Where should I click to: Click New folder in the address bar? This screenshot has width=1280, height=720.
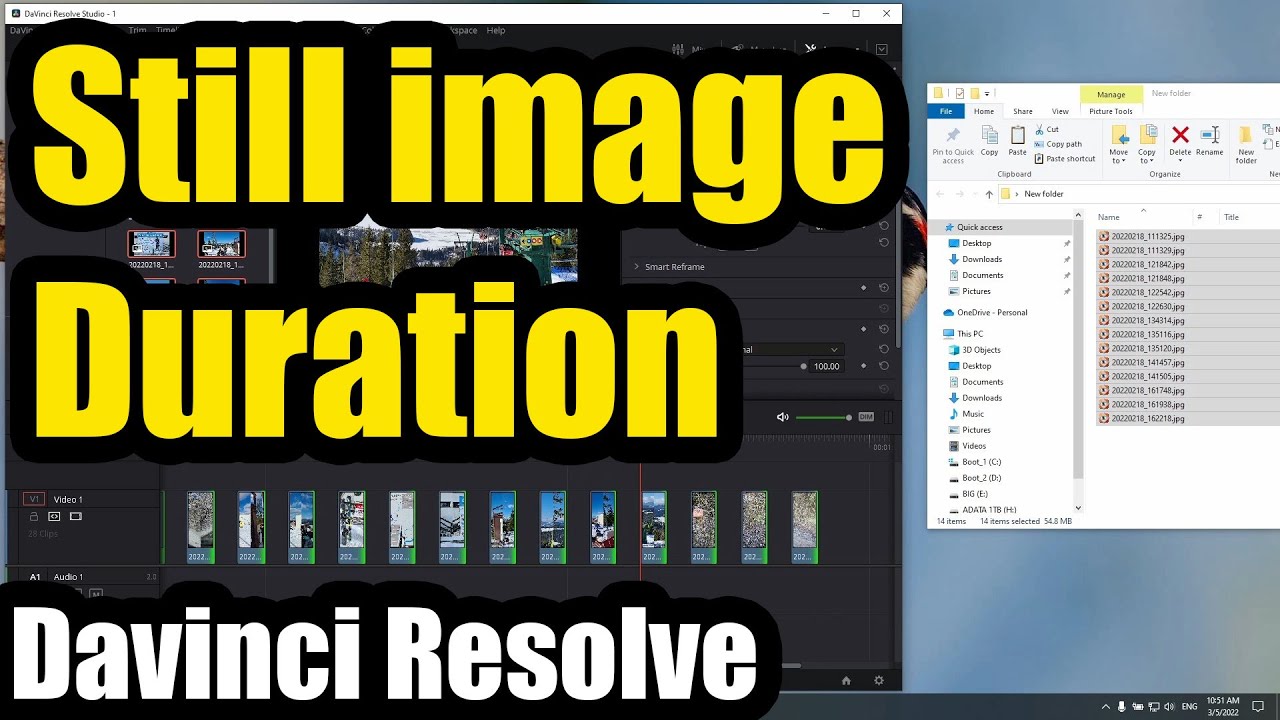click(x=1043, y=194)
